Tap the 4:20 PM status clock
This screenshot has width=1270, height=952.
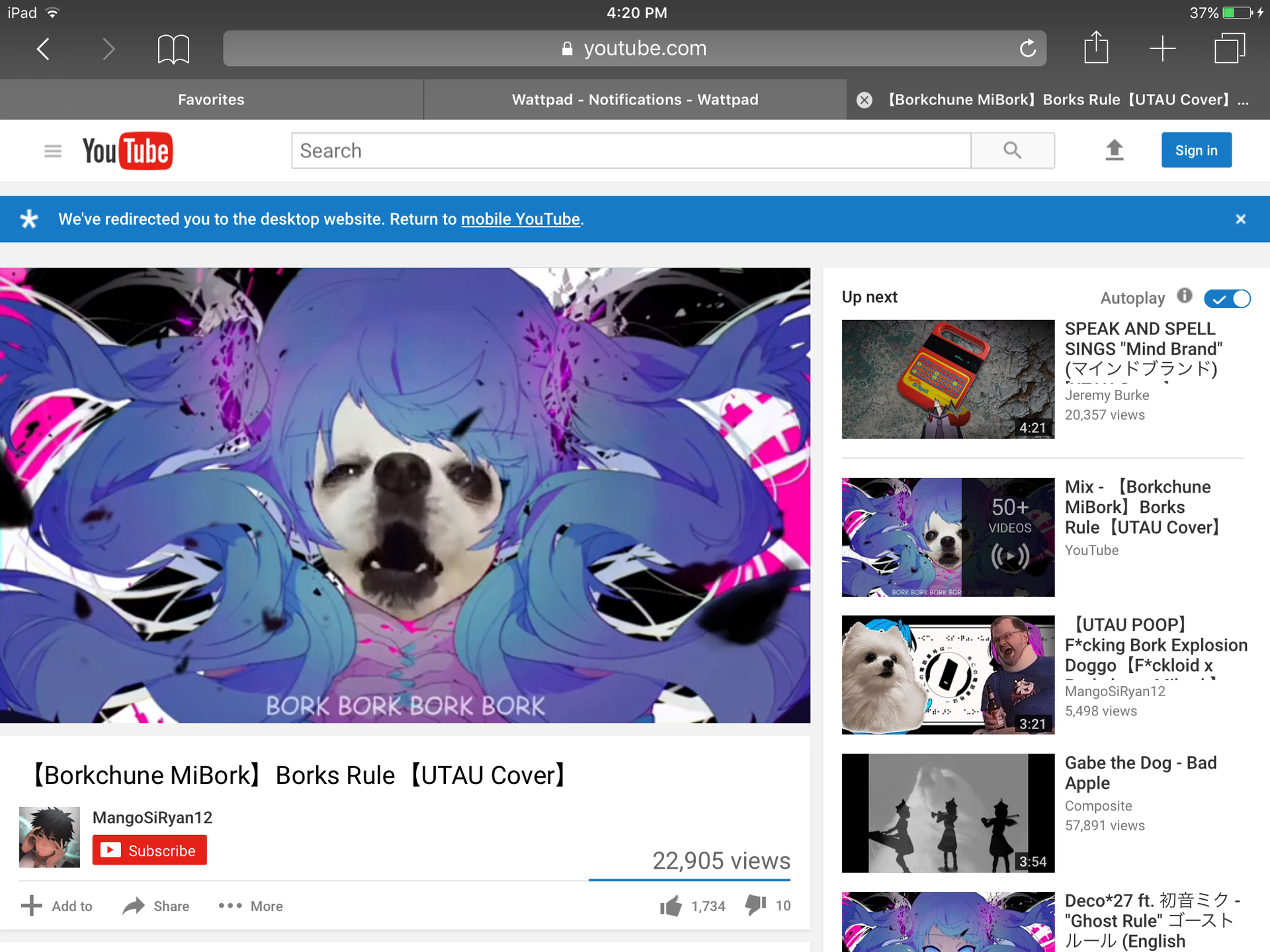click(x=636, y=13)
